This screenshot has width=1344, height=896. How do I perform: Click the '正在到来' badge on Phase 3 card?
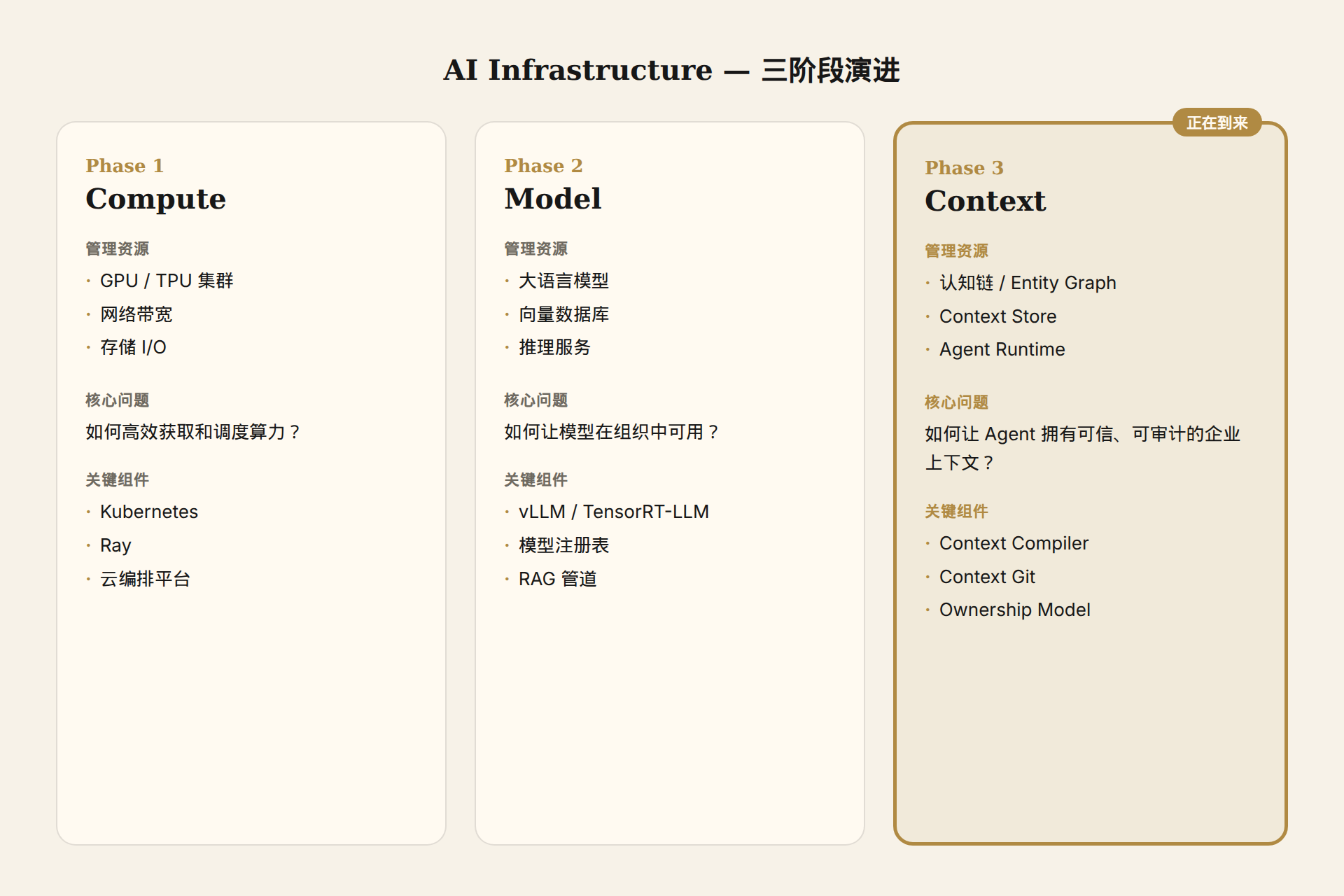point(1217,122)
